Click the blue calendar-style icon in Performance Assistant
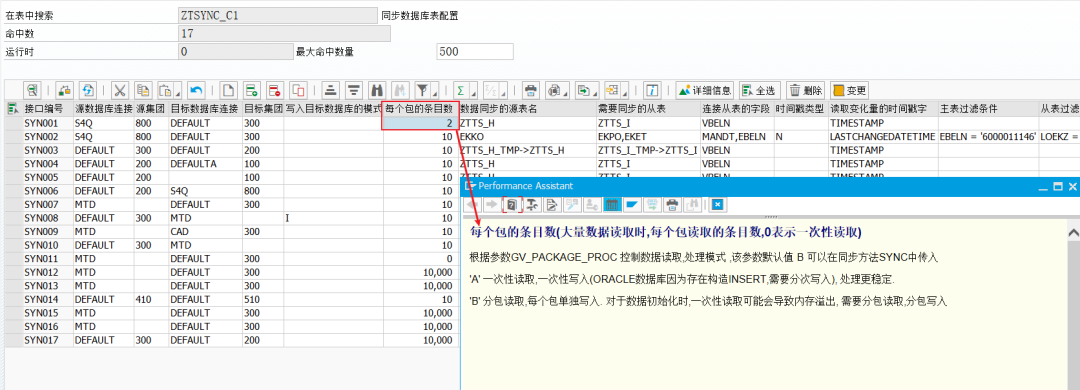The width and height of the screenshot is (1080, 390). pos(612,205)
